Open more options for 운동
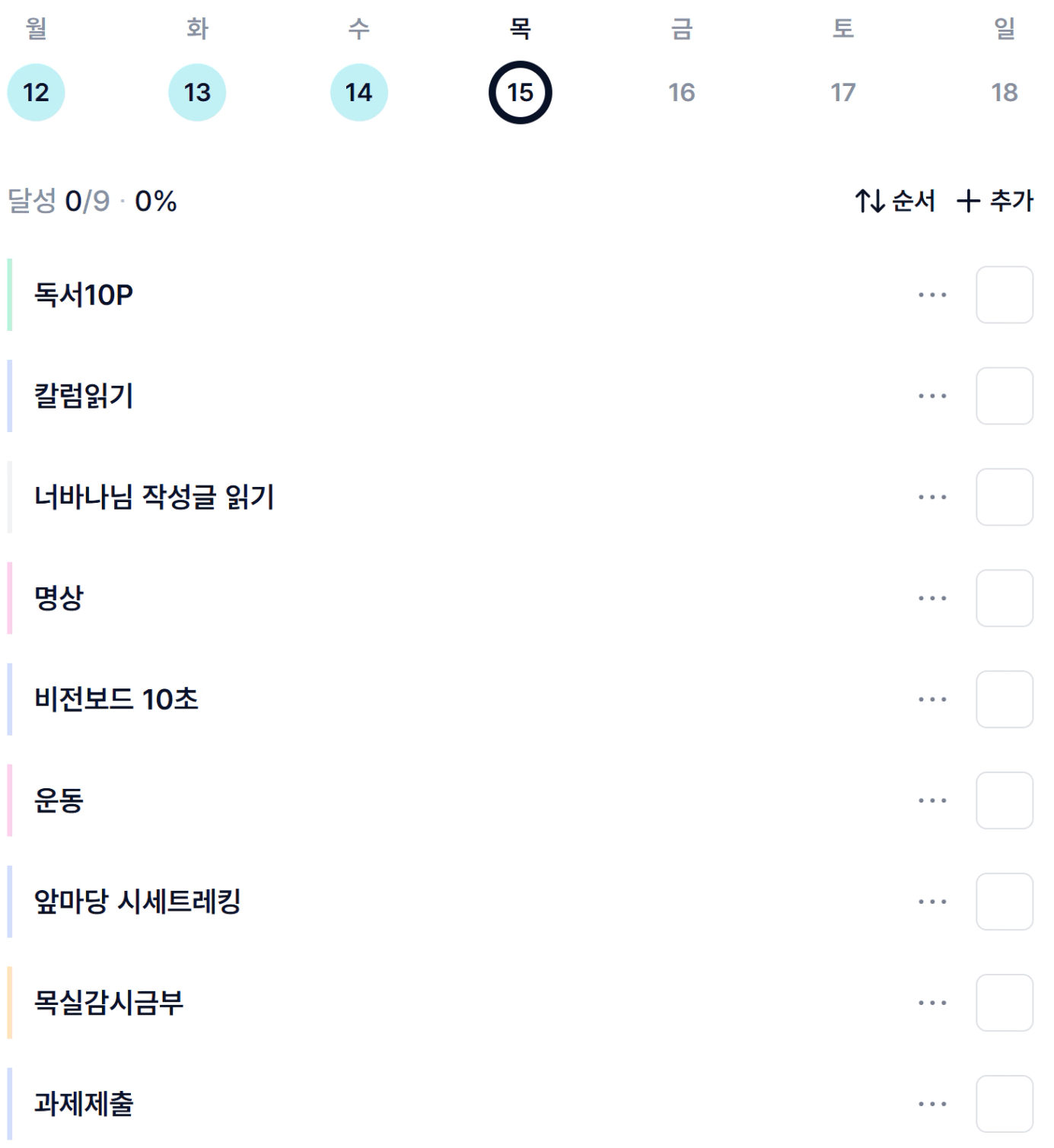The image size is (1054, 1148). click(x=931, y=800)
